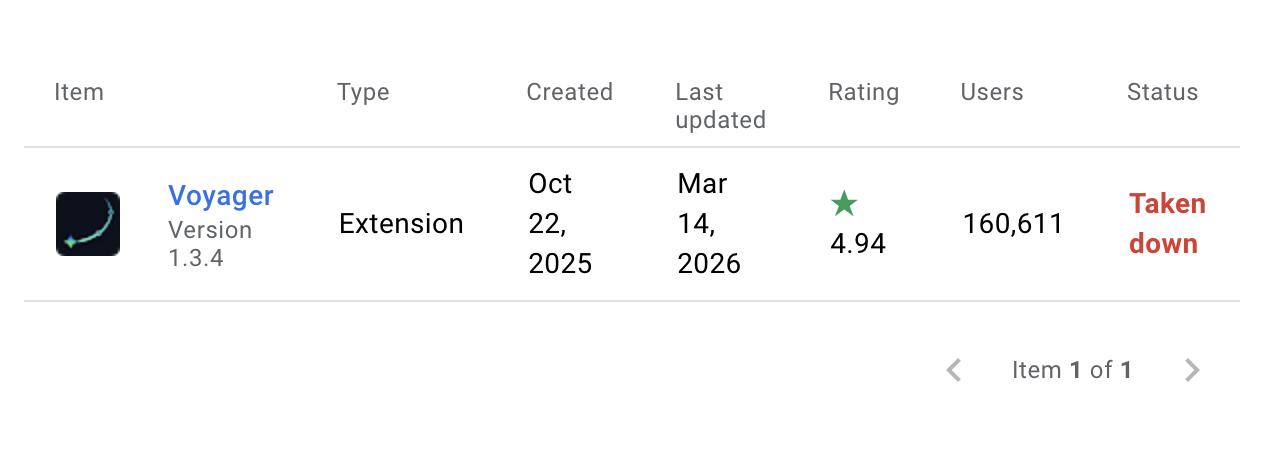Select the Item column header
The height and width of the screenshot is (462, 1266).
(79, 92)
